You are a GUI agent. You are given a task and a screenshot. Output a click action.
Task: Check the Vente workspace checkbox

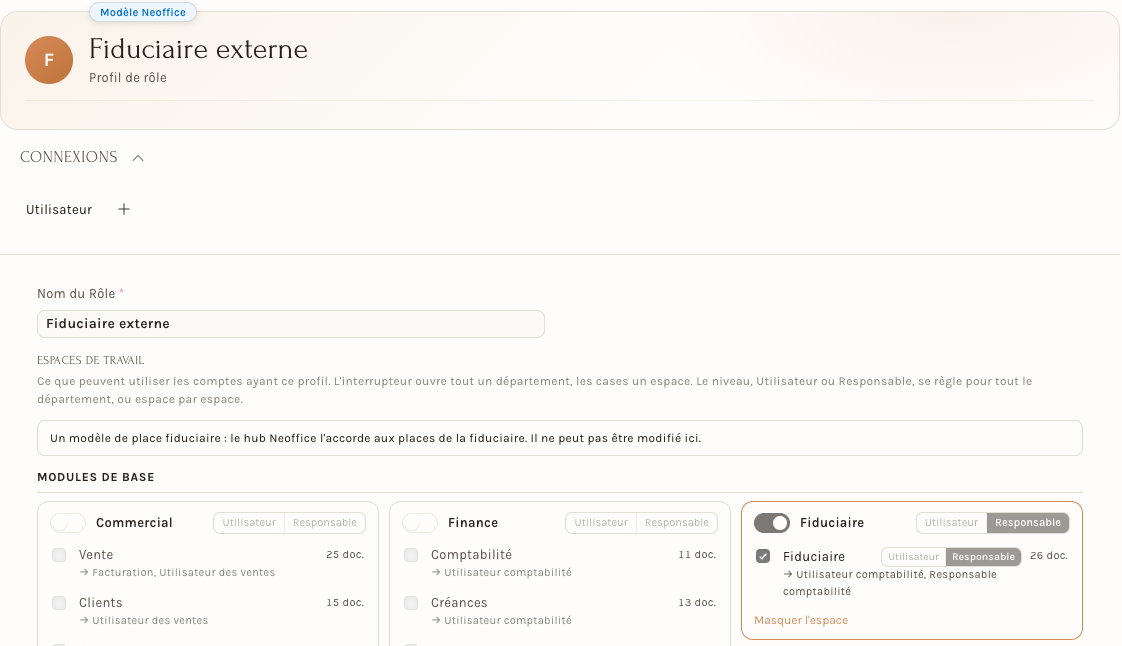tap(59, 555)
